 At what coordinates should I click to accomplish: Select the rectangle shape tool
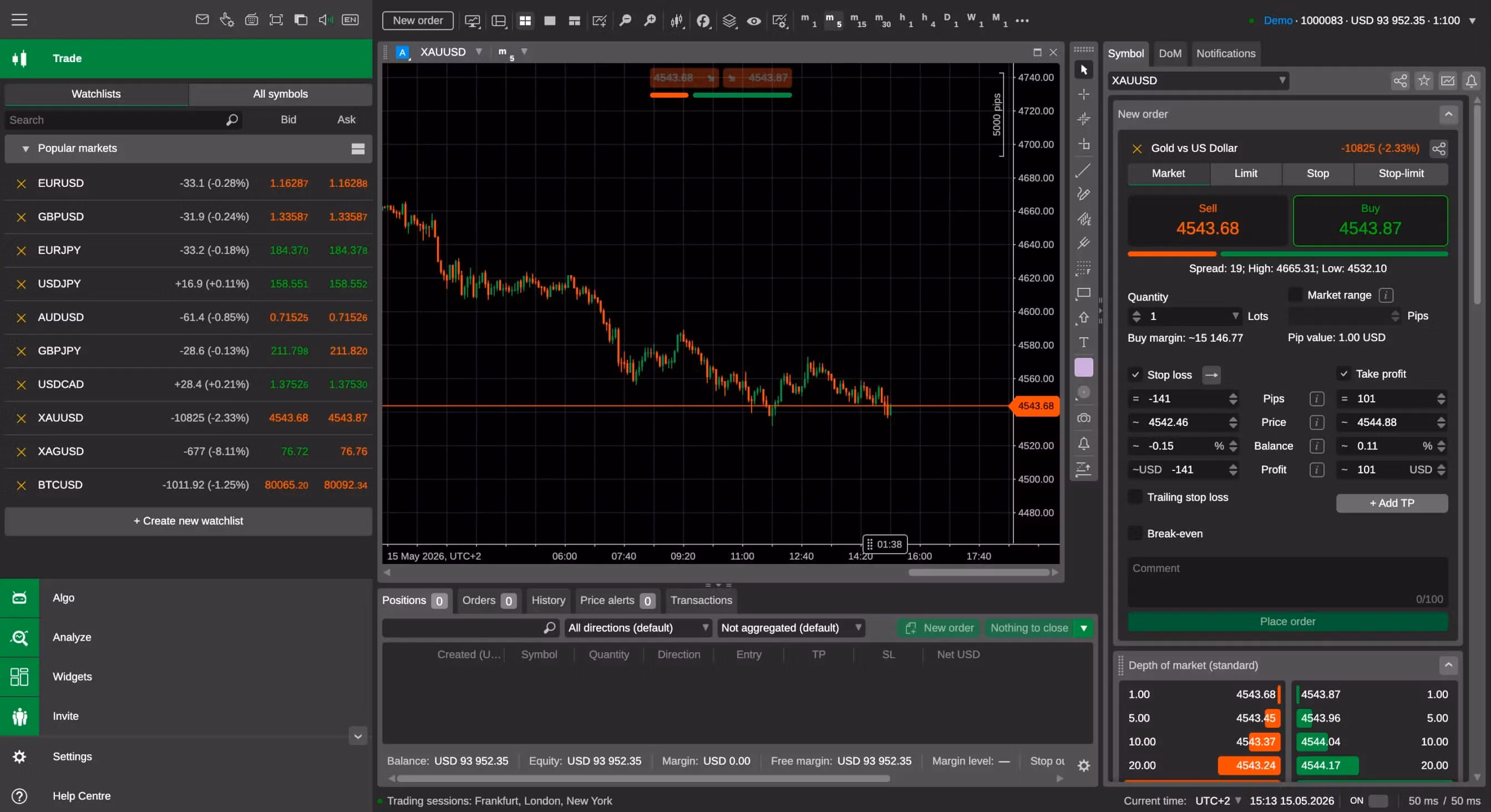point(1083,293)
